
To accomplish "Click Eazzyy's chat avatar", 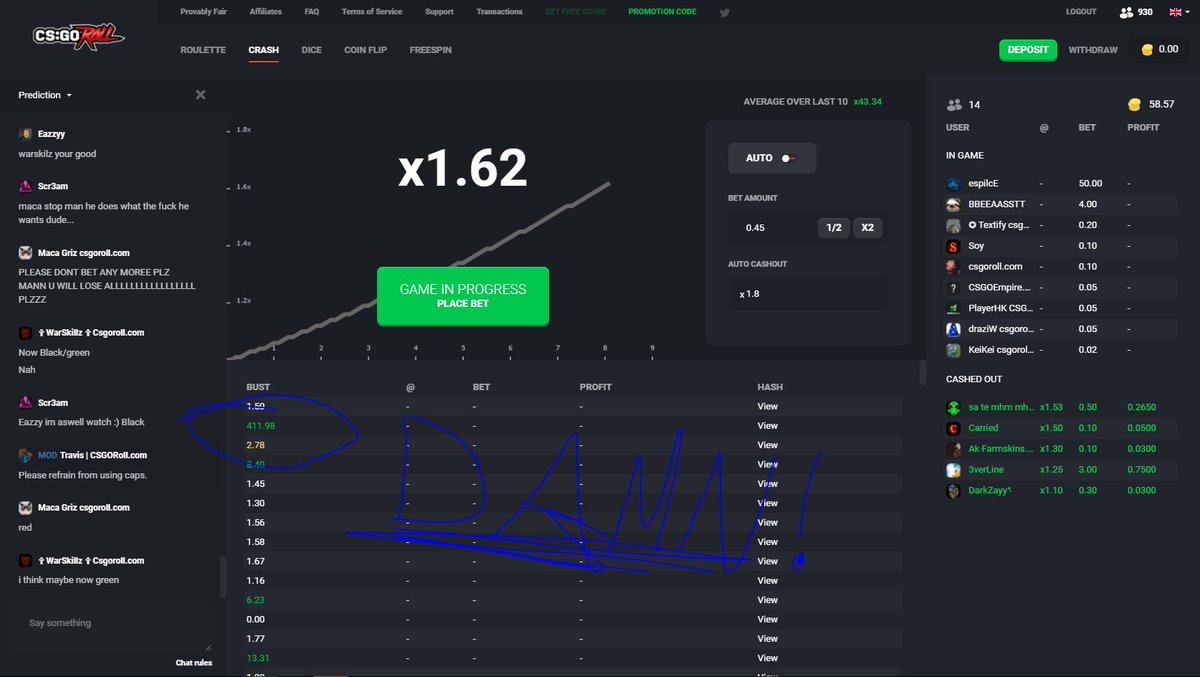I will [25, 133].
